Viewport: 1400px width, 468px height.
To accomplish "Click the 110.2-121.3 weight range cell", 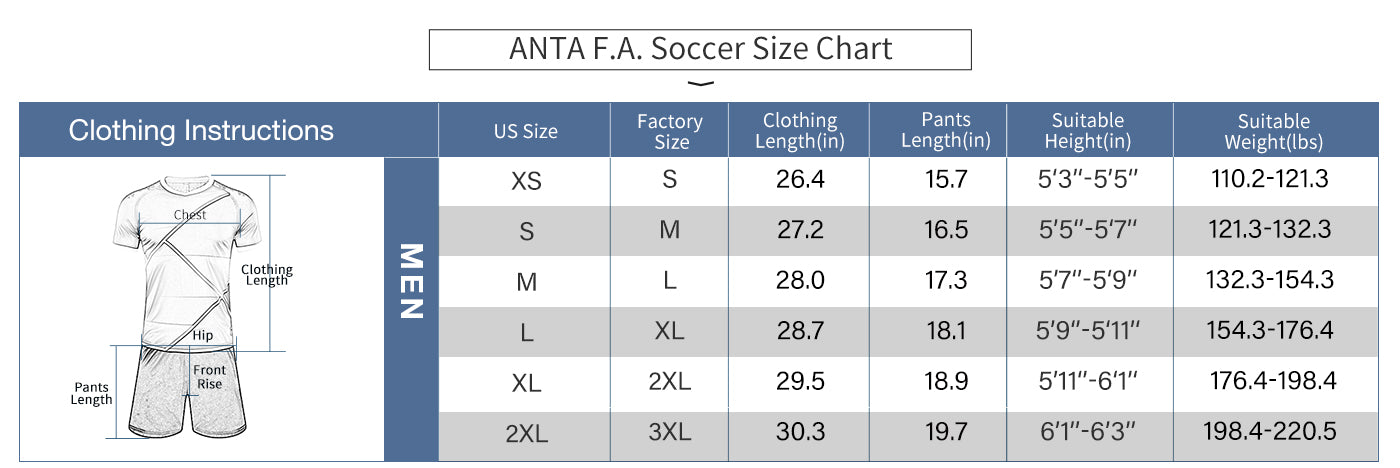I will (1268, 180).
